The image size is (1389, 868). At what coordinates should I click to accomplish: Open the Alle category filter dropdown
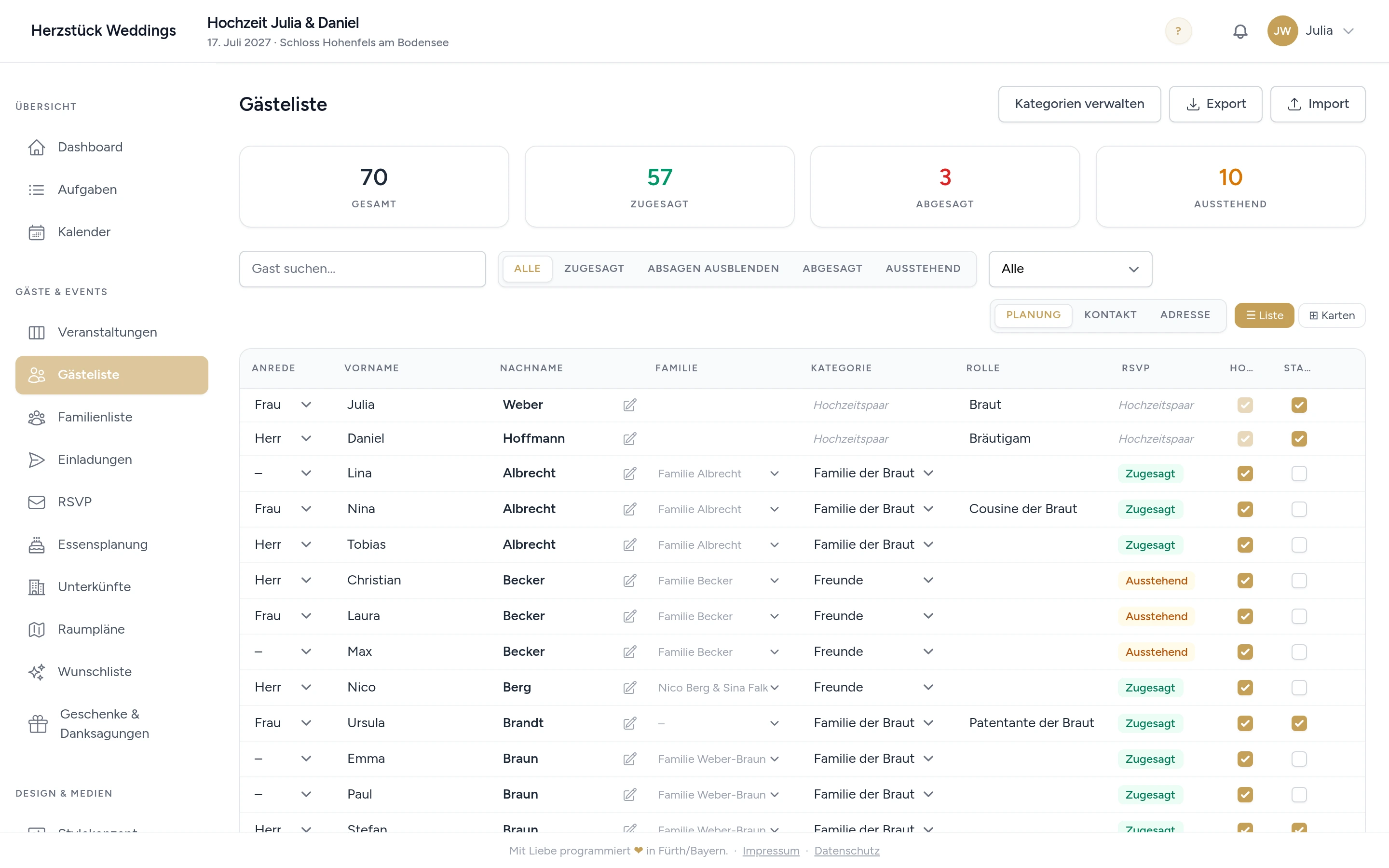1070,269
